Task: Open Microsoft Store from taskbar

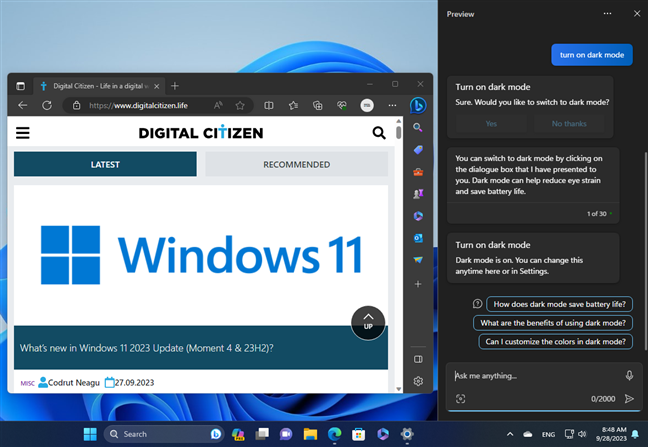Action: point(358,434)
